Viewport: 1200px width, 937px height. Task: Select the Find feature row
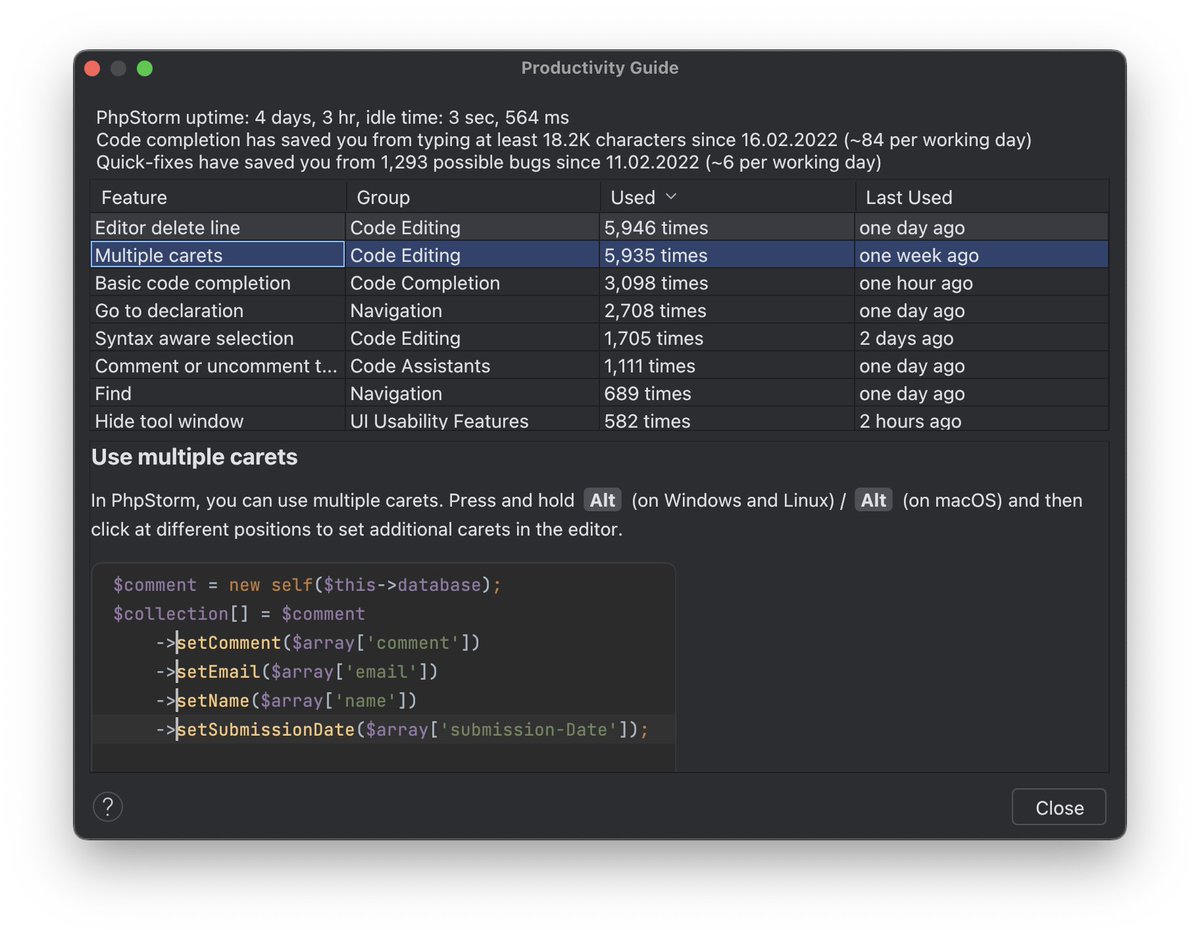(x=600, y=394)
